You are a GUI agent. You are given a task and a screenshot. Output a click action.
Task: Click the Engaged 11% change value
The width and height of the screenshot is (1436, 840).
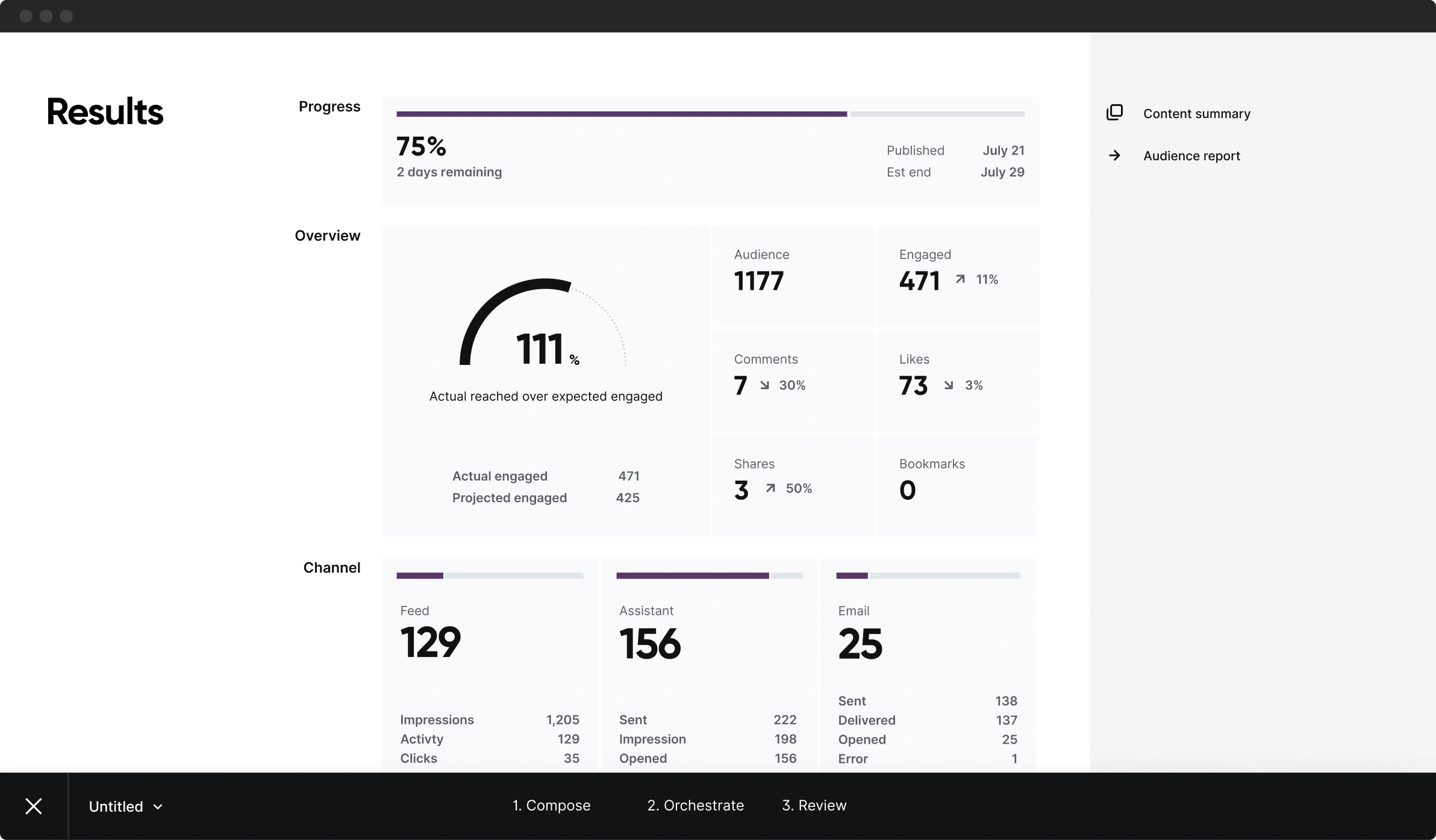click(987, 279)
